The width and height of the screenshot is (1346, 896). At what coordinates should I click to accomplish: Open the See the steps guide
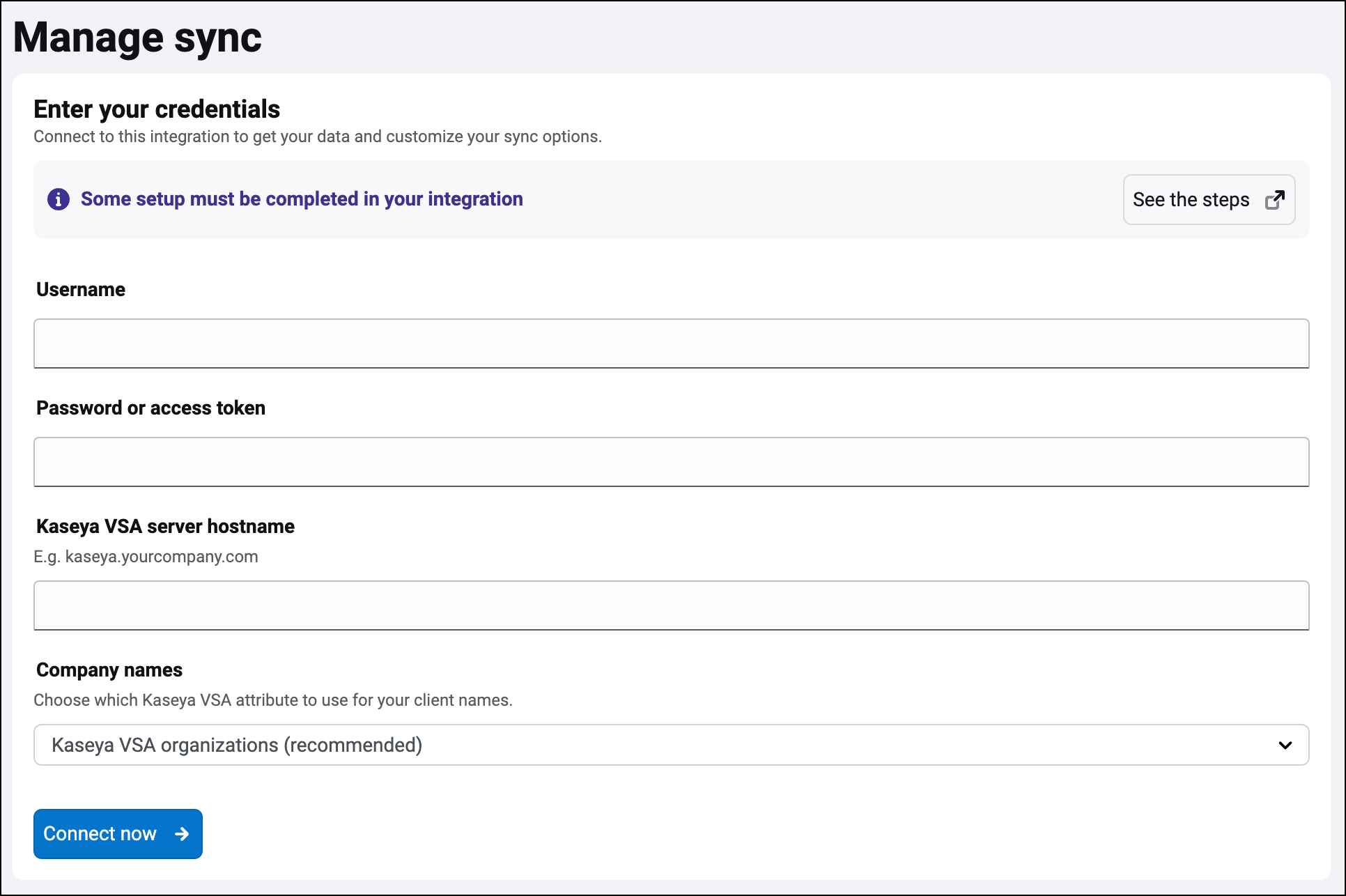[x=1209, y=199]
